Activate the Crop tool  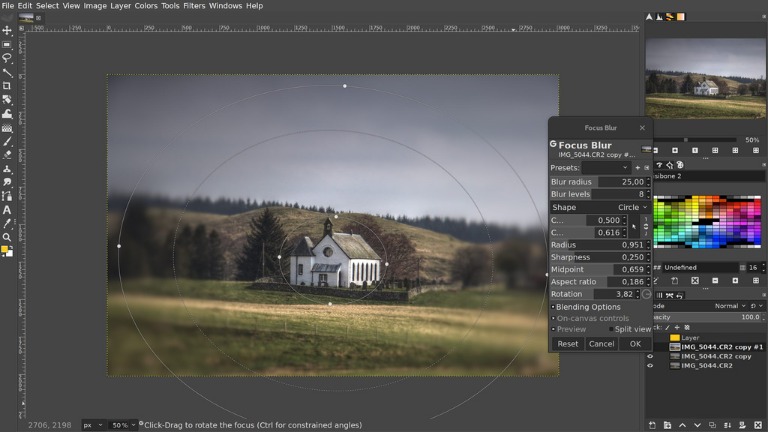(x=7, y=86)
